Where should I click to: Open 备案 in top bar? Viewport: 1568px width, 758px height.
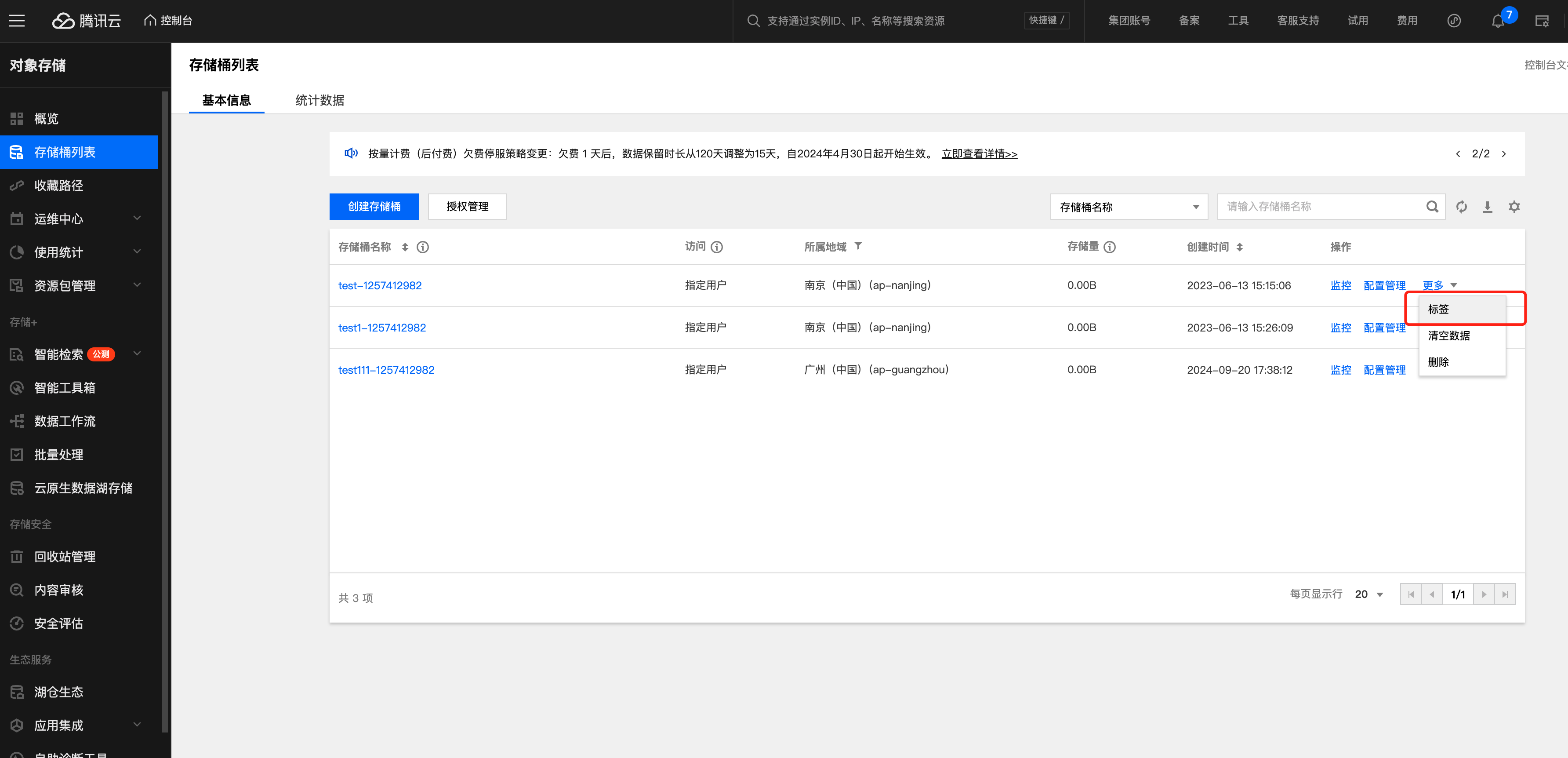(x=1189, y=21)
